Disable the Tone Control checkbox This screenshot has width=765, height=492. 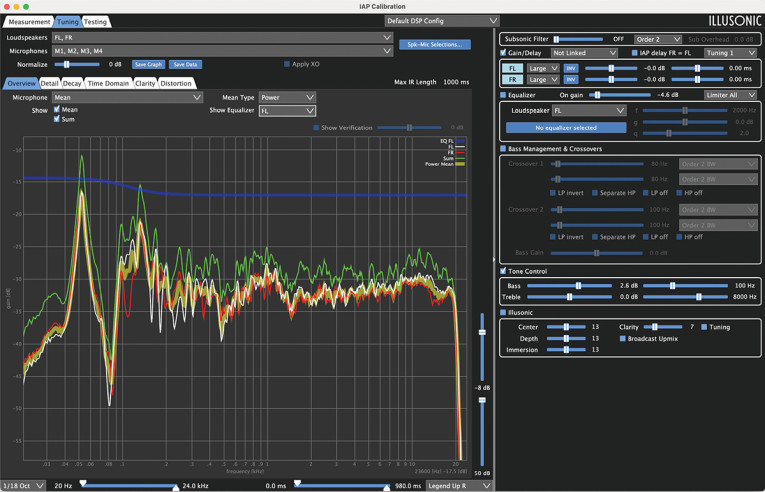502,271
